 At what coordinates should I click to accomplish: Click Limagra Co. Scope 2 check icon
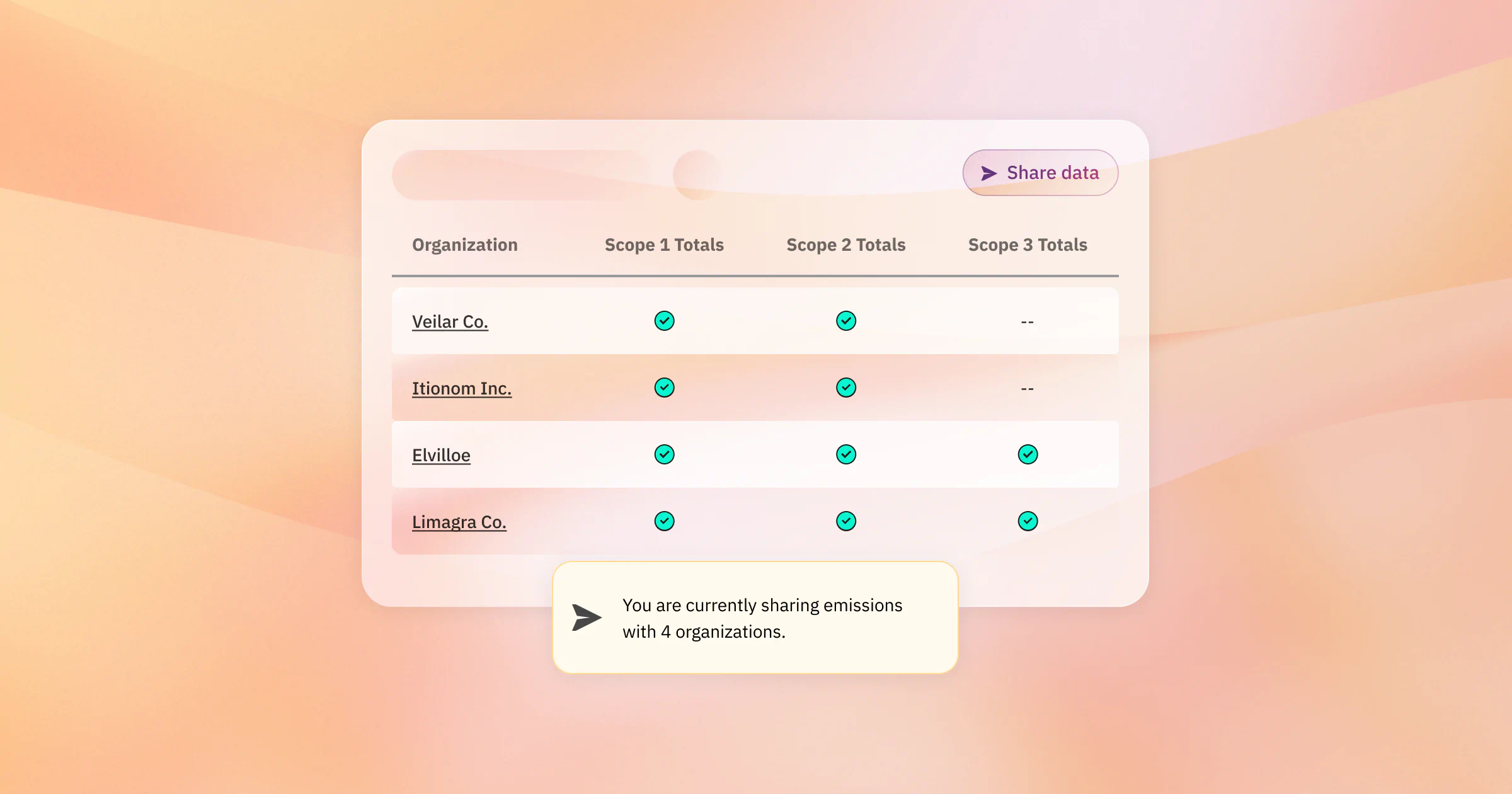click(x=846, y=521)
